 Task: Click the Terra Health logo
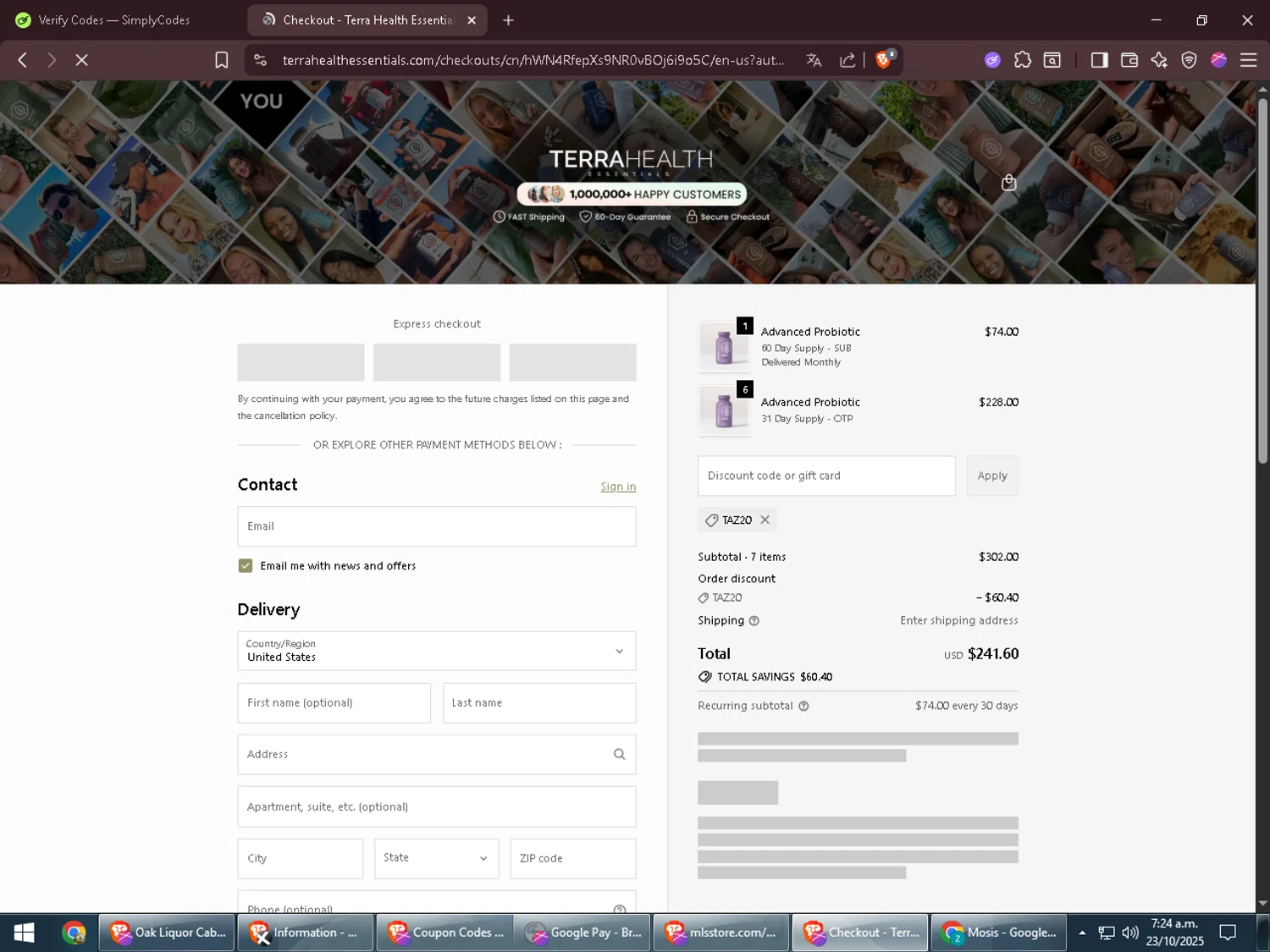(631, 162)
